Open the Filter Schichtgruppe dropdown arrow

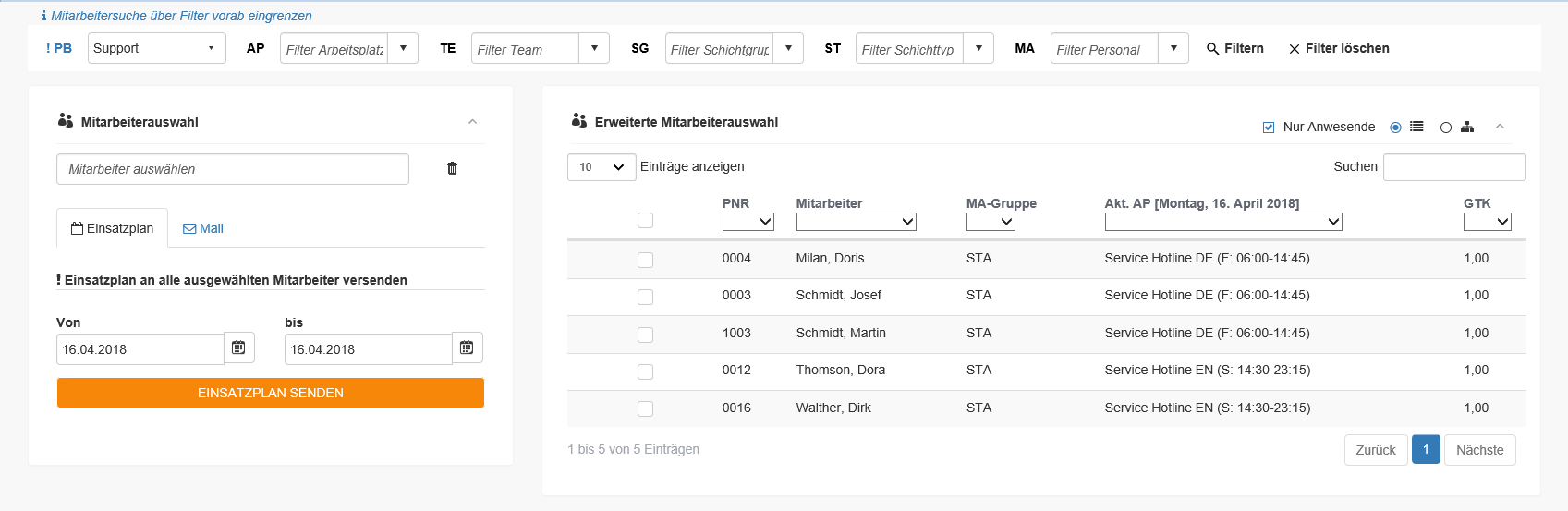click(x=788, y=48)
